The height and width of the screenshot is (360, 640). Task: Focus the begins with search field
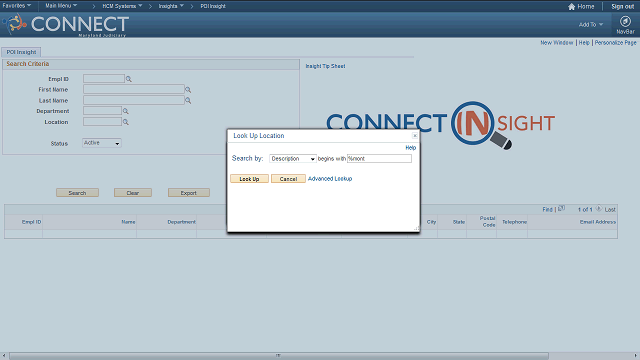pos(379,159)
